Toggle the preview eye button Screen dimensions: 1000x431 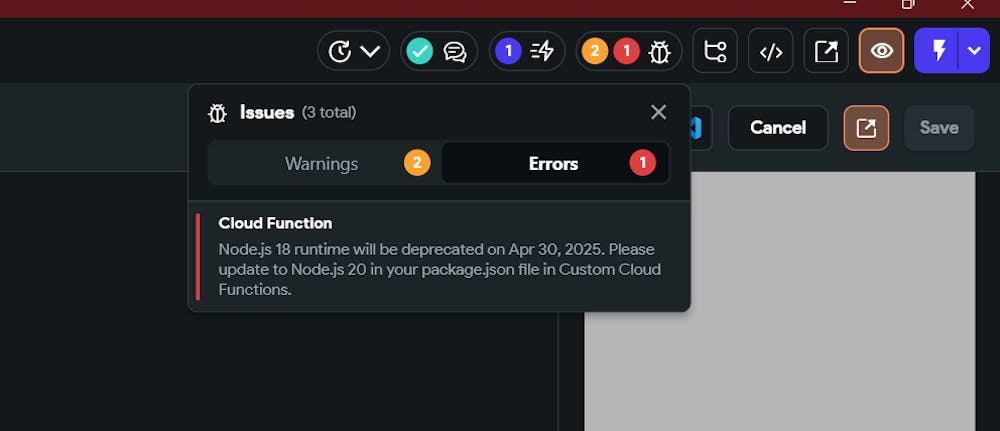882,51
